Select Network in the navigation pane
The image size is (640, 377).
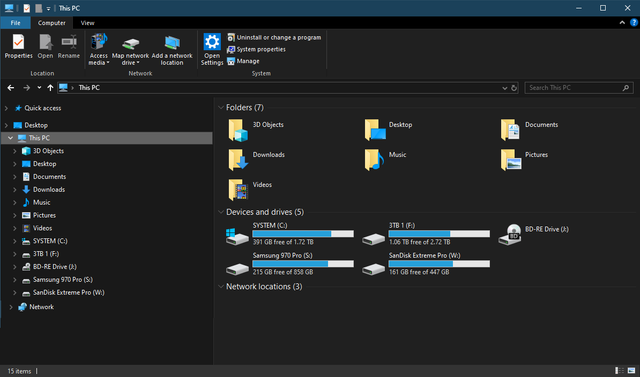click(41, 307)
